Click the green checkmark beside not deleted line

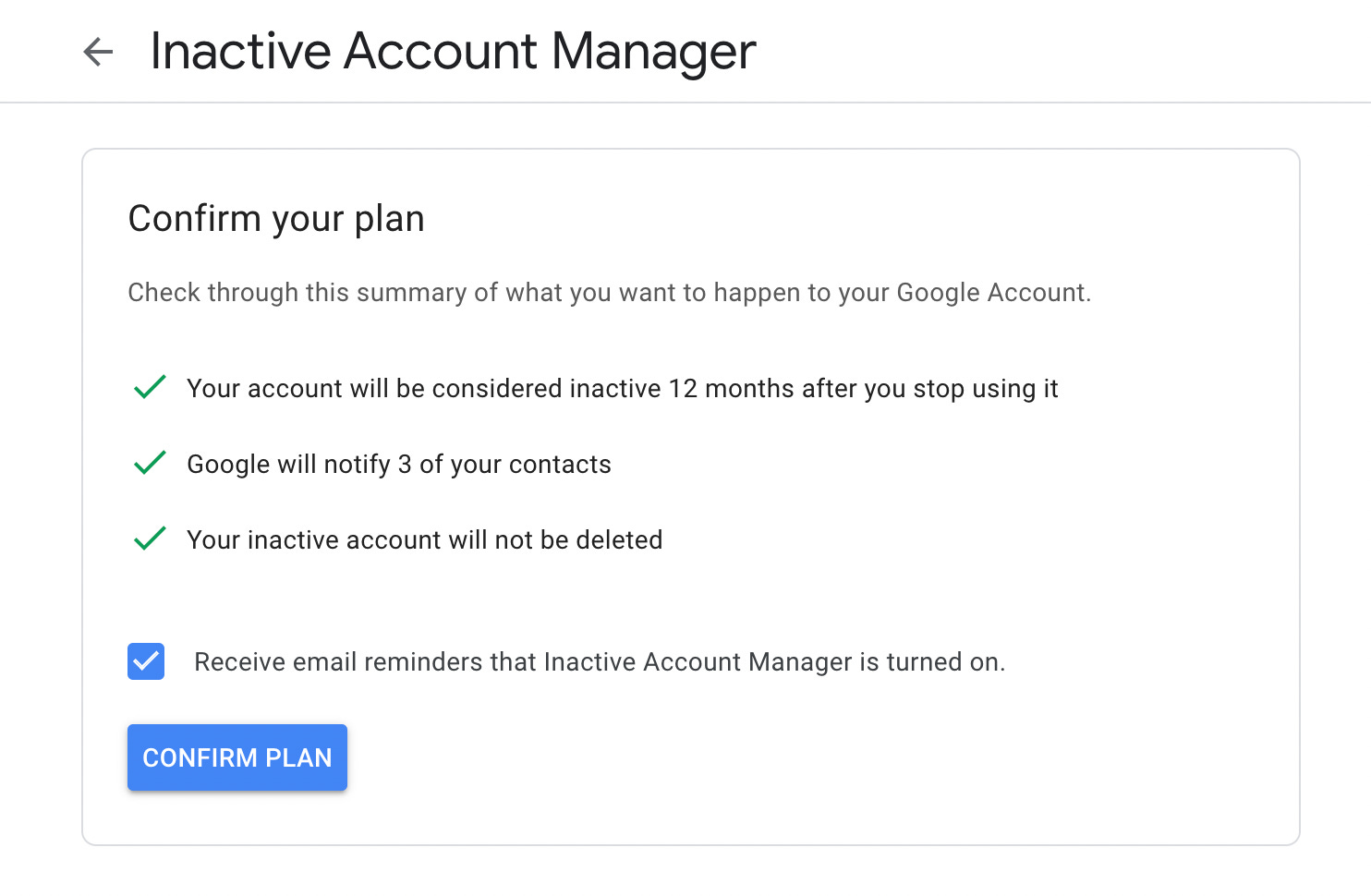click(x=150, y=539)
